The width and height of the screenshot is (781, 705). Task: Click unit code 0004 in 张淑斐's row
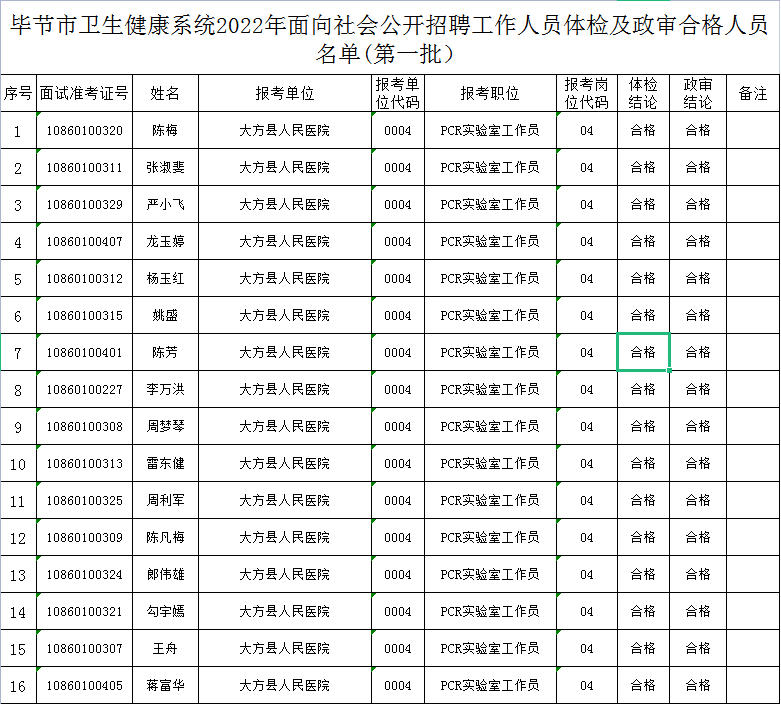point(397,167)
